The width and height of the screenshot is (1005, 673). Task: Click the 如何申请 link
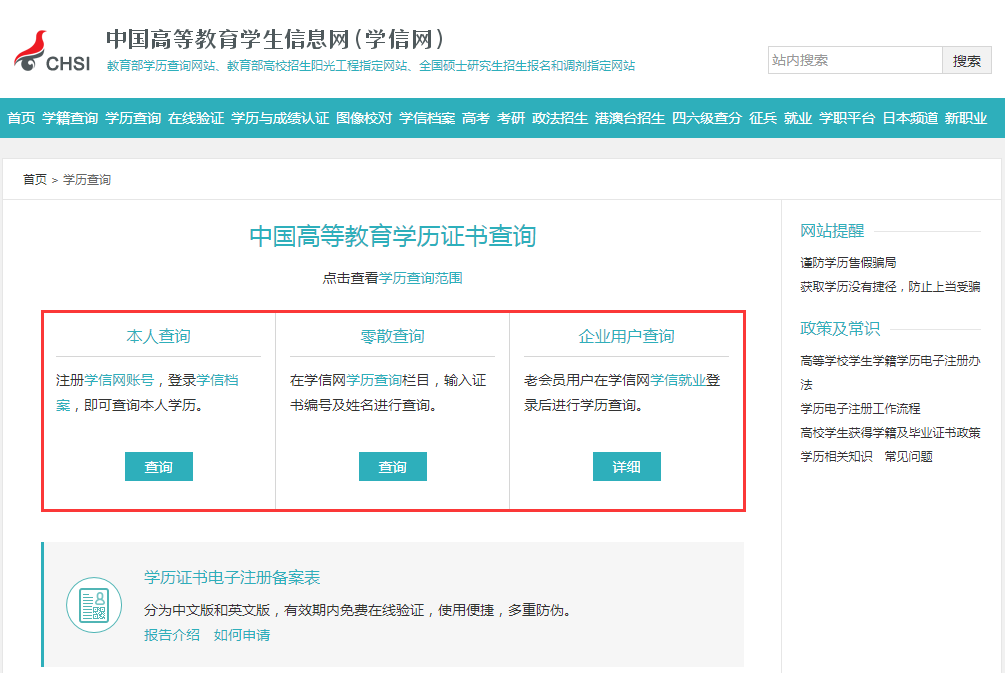click(x=241, y=635)
